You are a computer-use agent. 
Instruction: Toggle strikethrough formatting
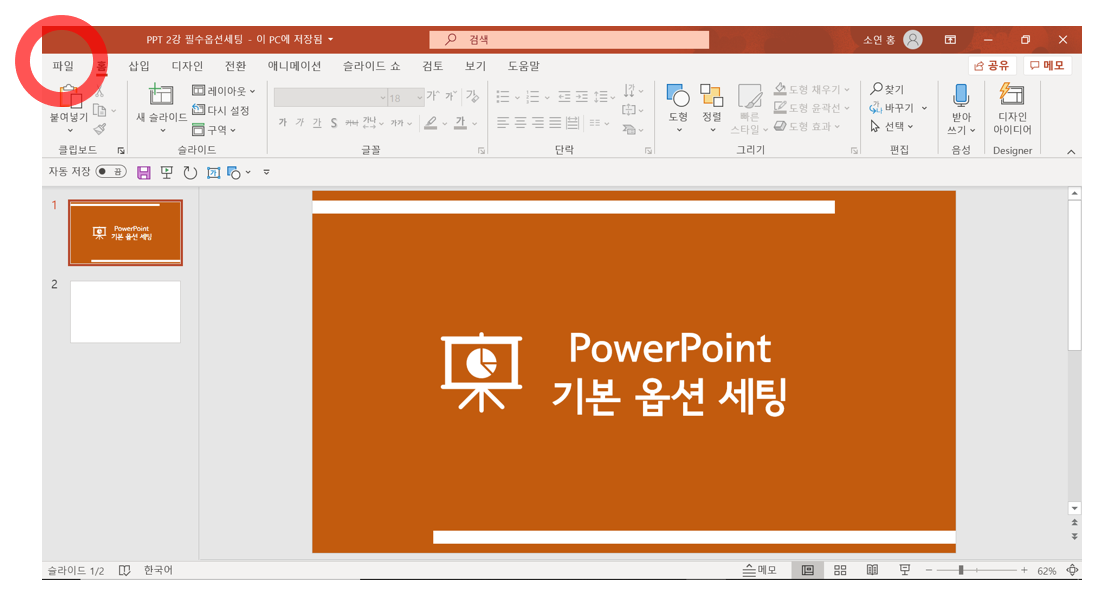point(351,123)
